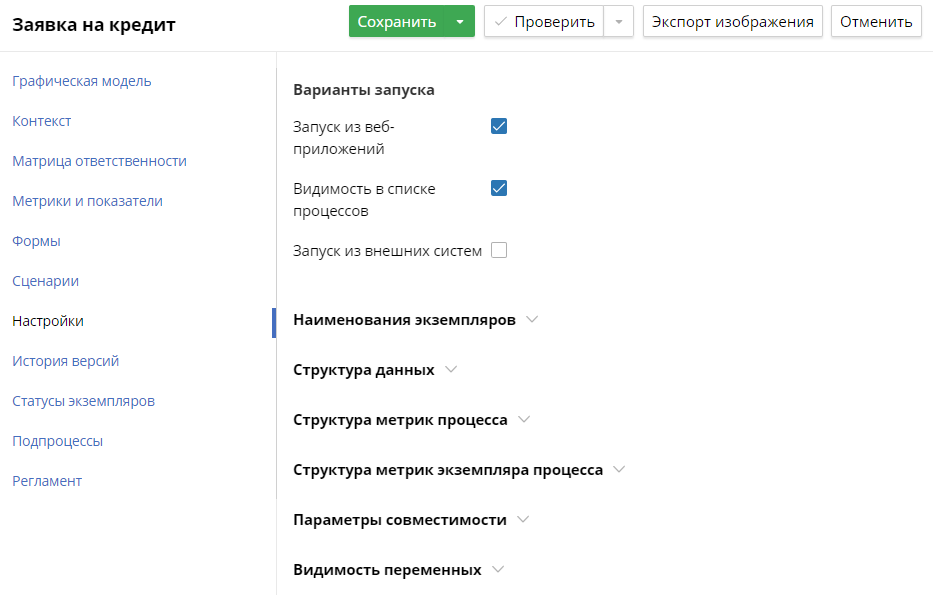The image size is (933, 595).
Task: Expand Видимость переменных chevron
Action: (x=497, y=569)
